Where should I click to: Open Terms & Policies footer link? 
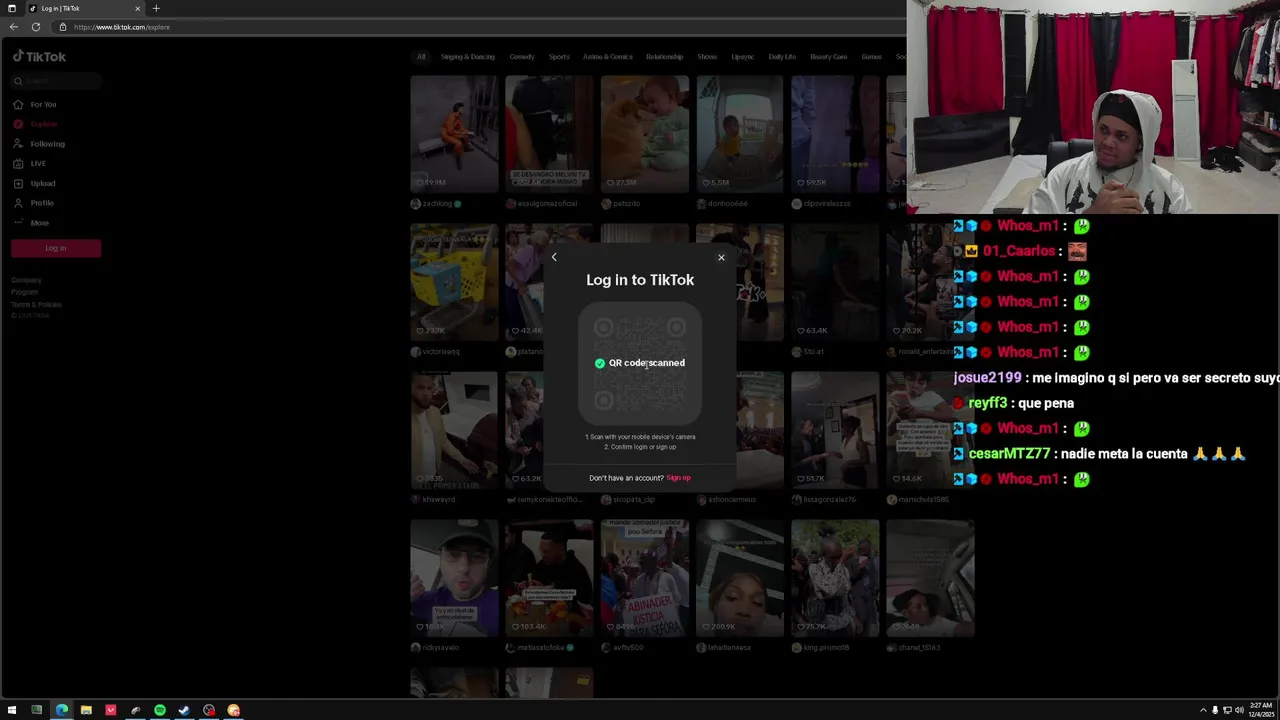(x=37, y=304)
